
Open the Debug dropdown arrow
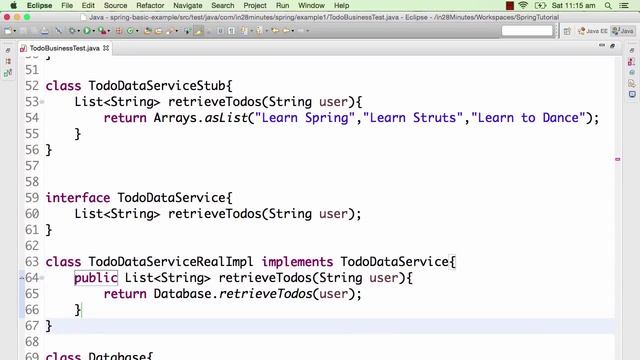[78, 31]
